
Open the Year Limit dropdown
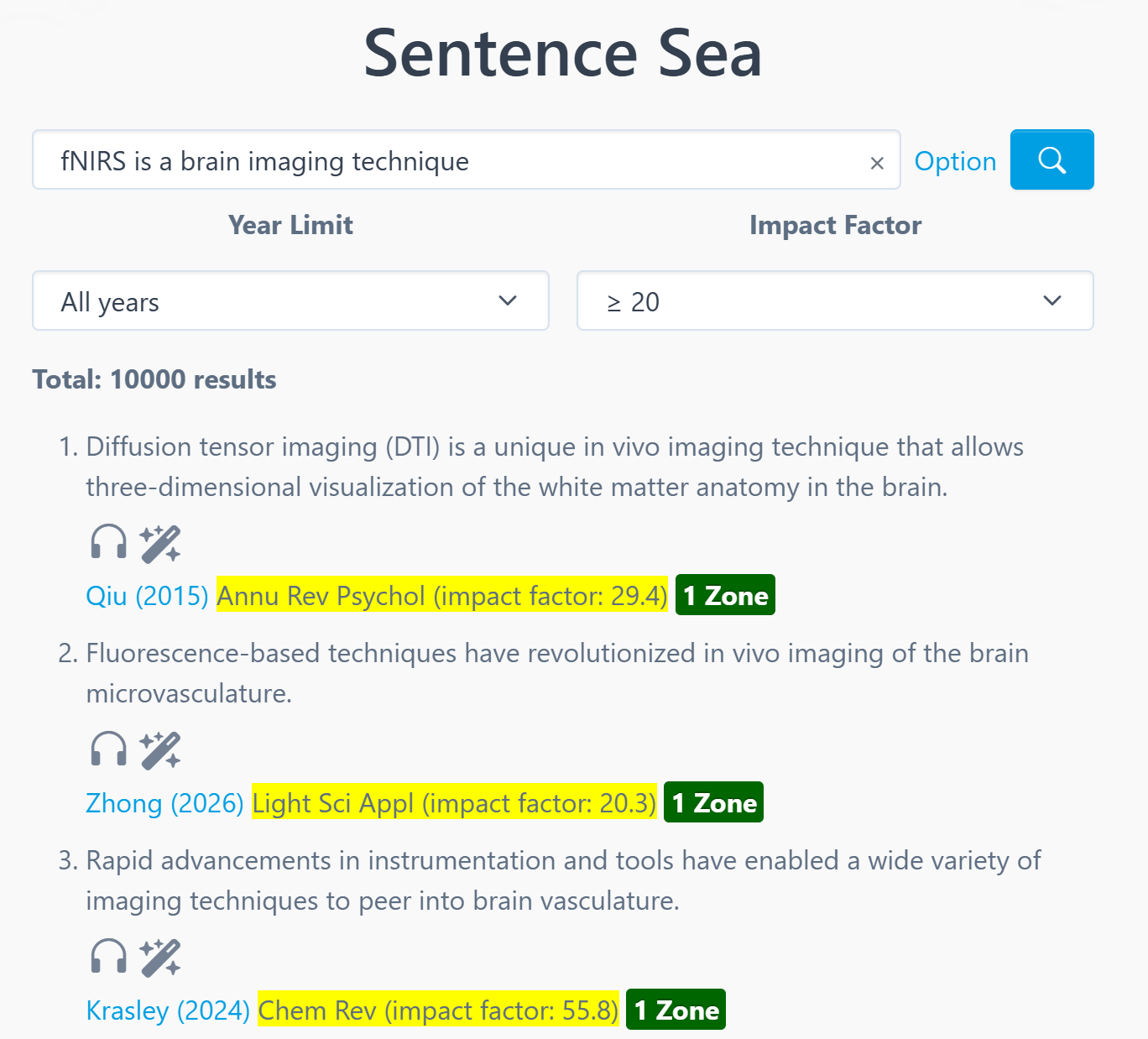[x=290, y=300]
